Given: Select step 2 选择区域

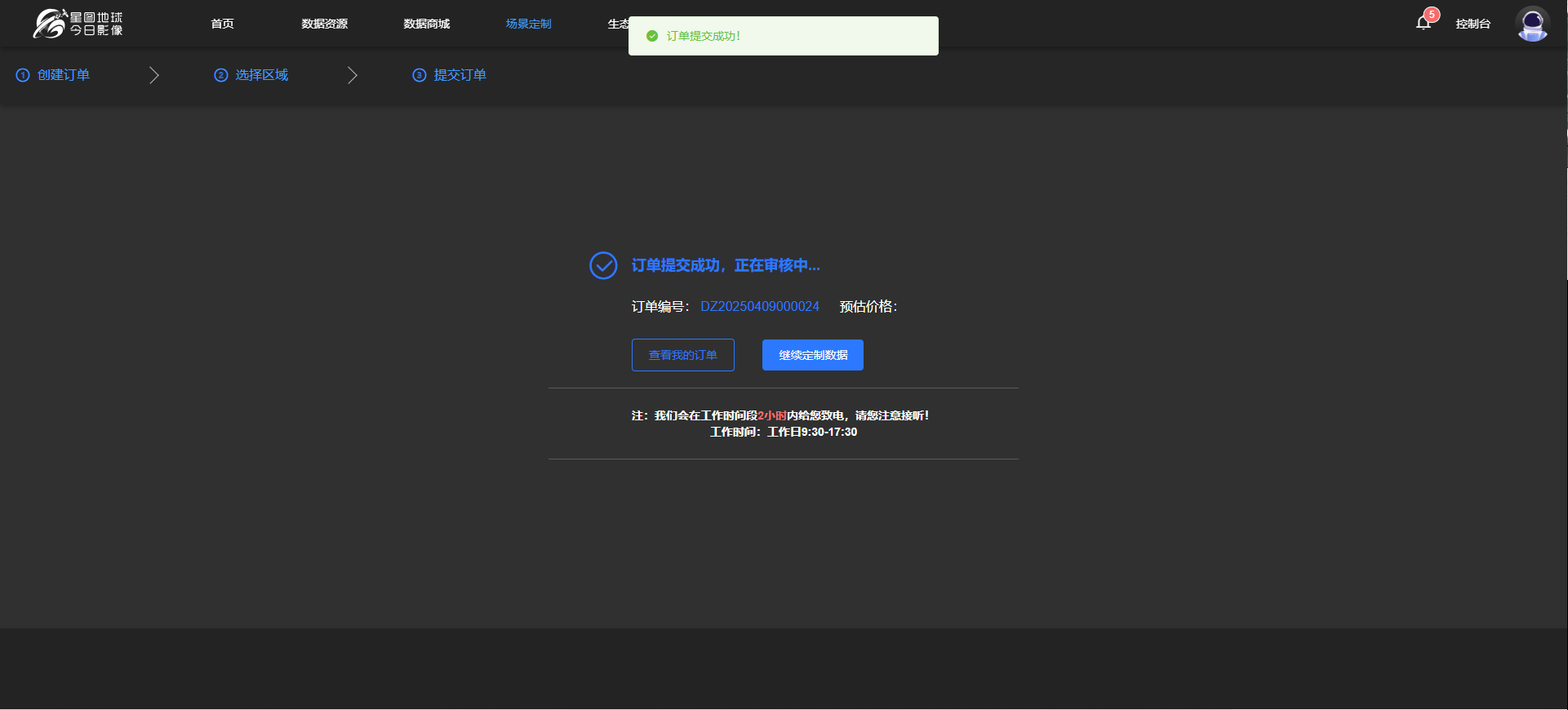Looking at the screenshot, I should [x=252, y=75].
